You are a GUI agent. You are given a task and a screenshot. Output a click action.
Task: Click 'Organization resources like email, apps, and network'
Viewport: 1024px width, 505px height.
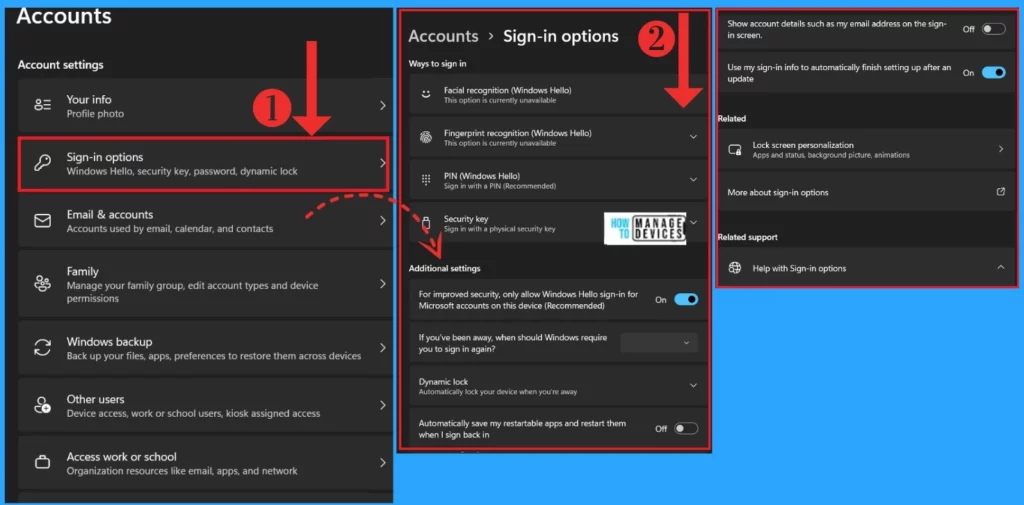[x=182, y=470]
